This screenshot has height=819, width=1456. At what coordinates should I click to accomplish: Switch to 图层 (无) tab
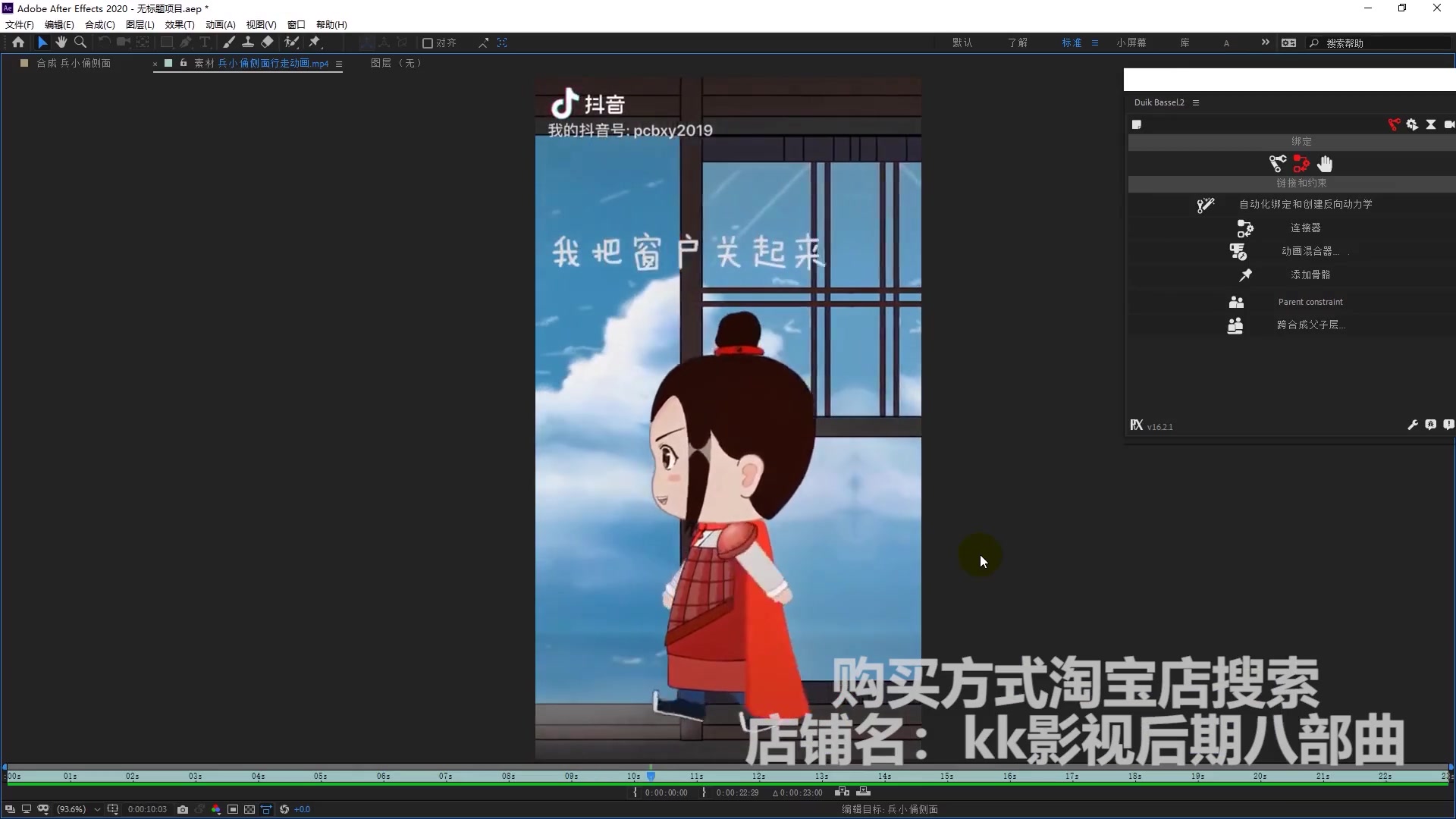[396, 63]
